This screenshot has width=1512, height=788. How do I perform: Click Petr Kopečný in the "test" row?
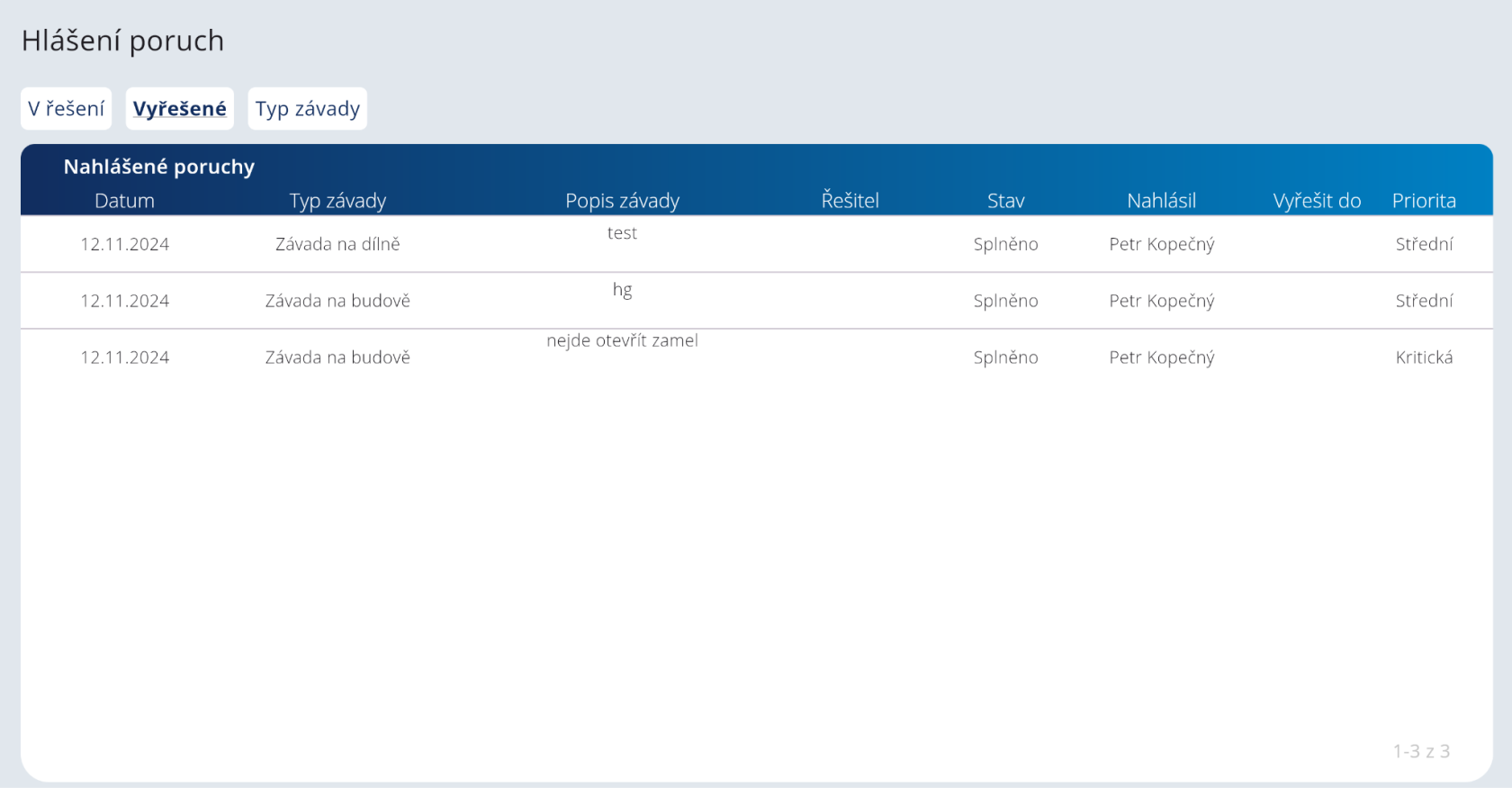1161,244
